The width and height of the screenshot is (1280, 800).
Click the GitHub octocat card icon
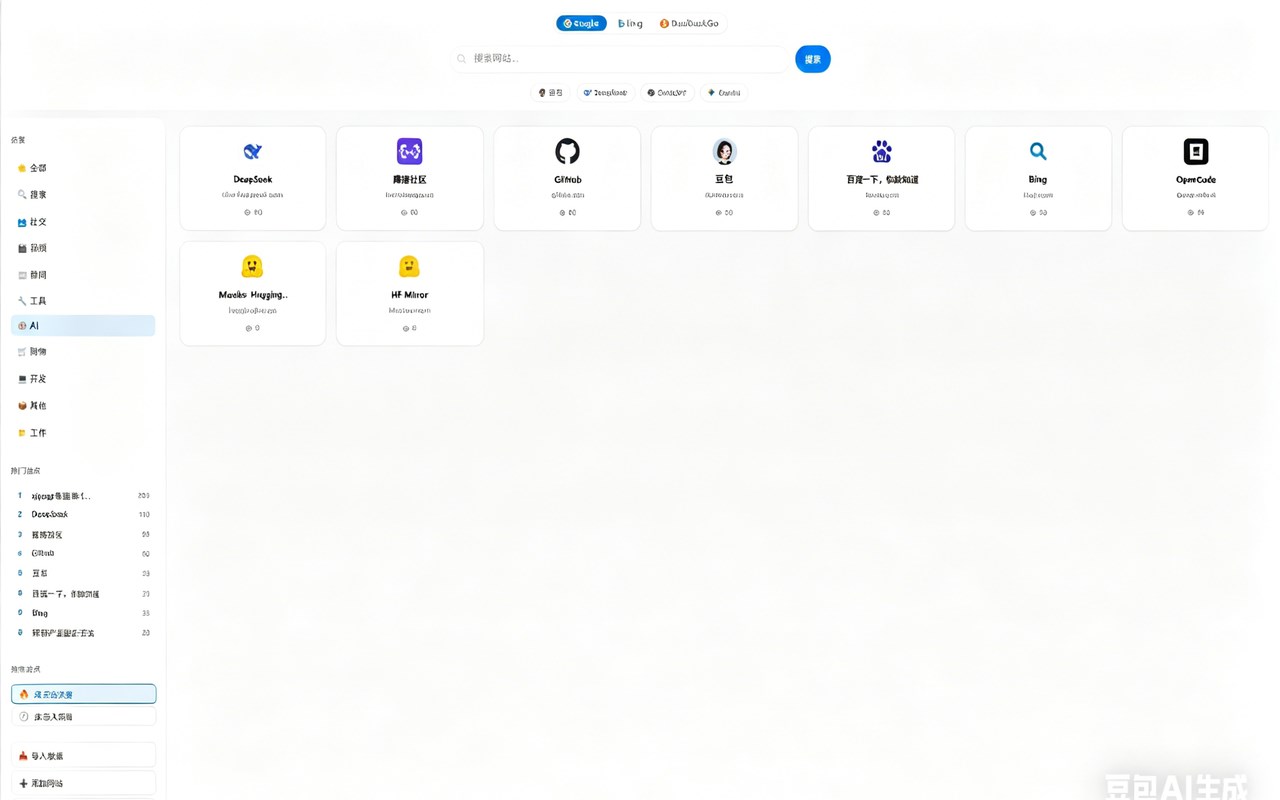[567, 151]
